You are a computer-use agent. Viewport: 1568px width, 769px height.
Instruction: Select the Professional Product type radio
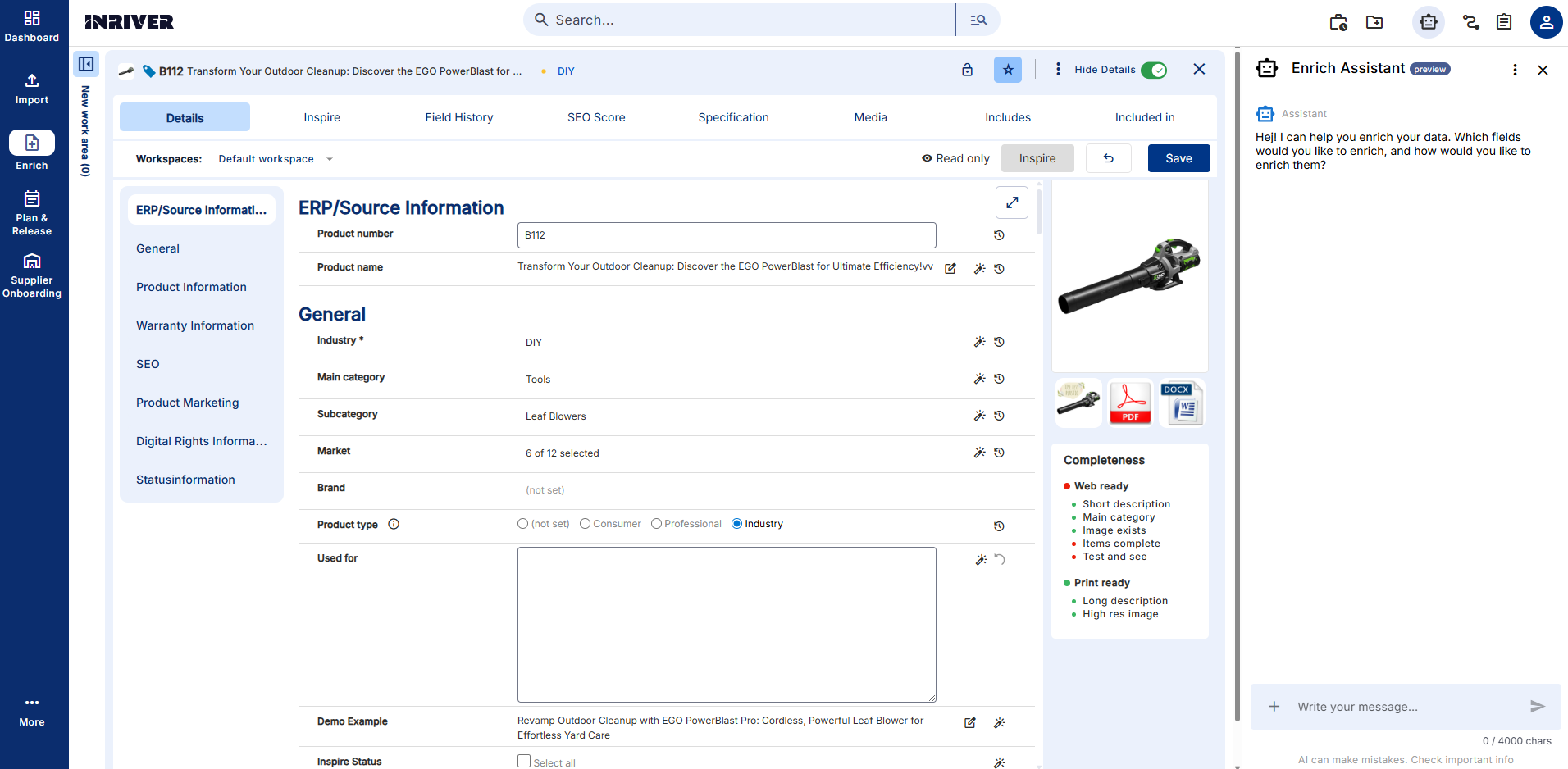656,524
